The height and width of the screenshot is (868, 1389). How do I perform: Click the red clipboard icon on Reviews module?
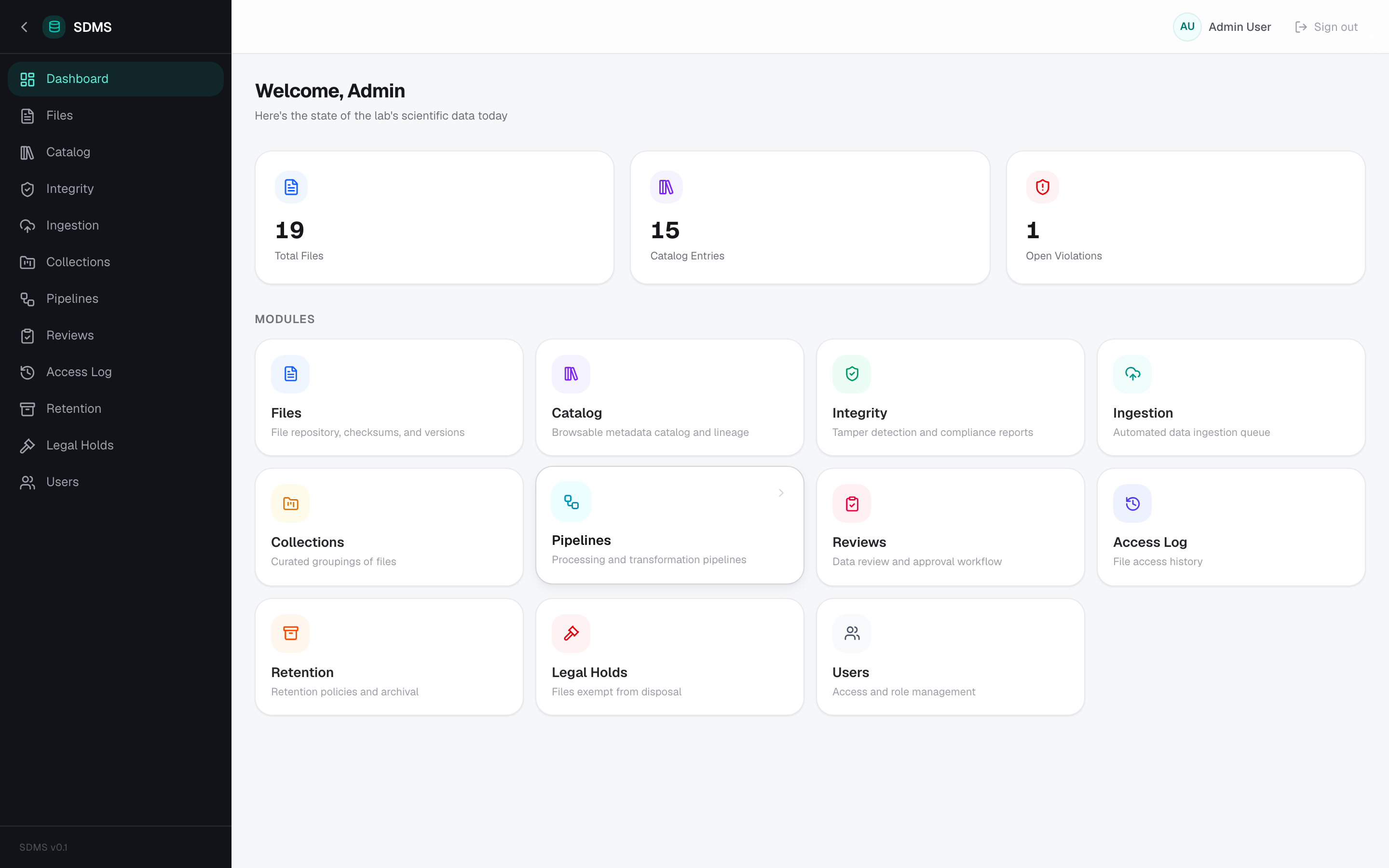coord(852,504)
